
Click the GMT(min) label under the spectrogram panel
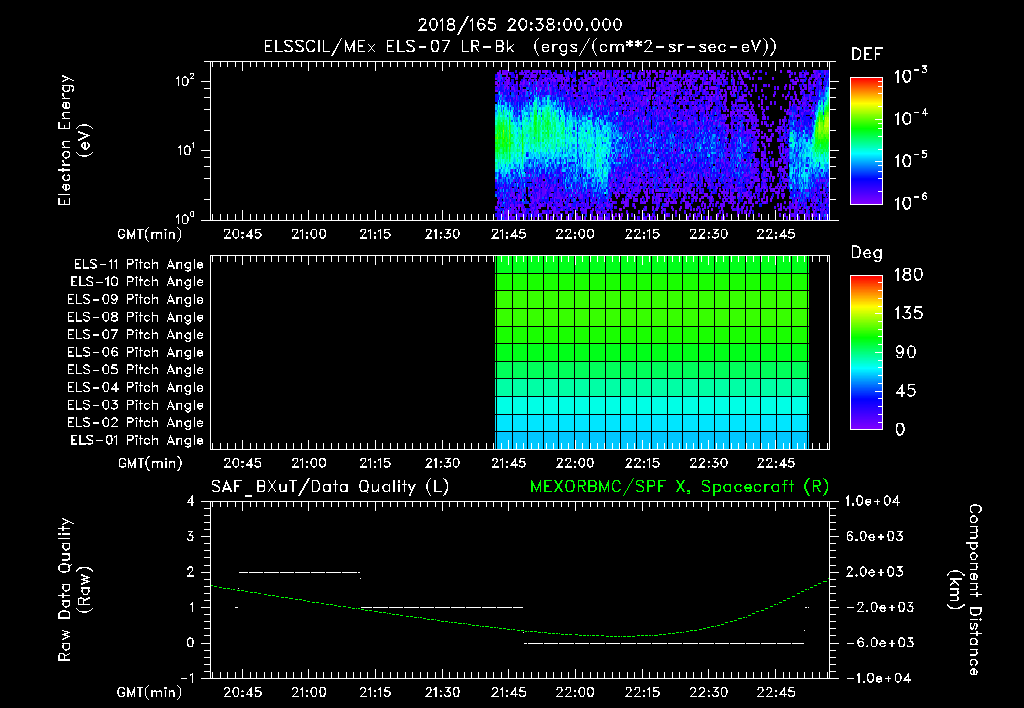pyautogui.click(x=150, y=234)
